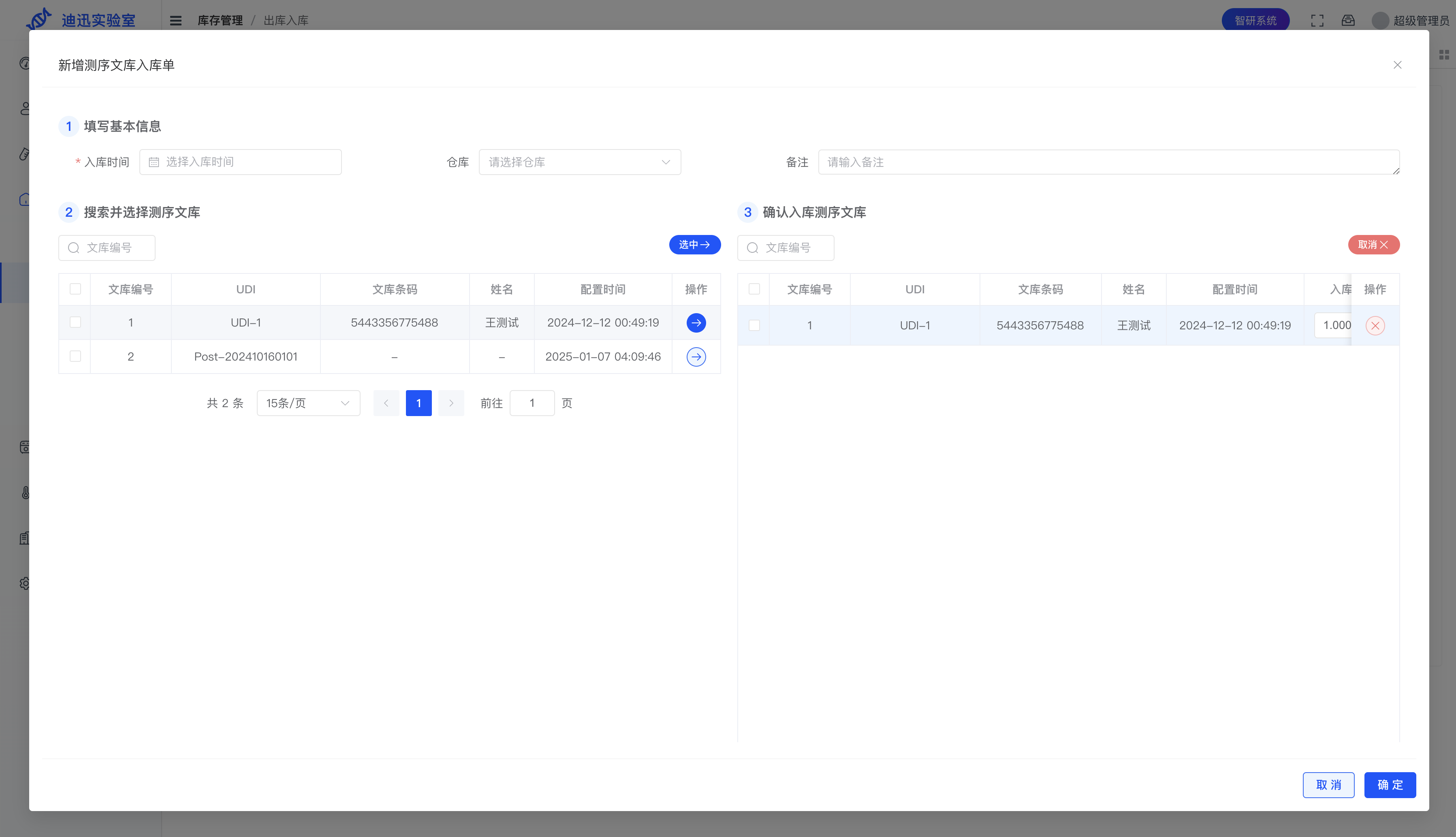Click search icon in right 文库编号 box
Image resolution: width=1456 pixels, height=837 pixels.
[x=752, y=248]
